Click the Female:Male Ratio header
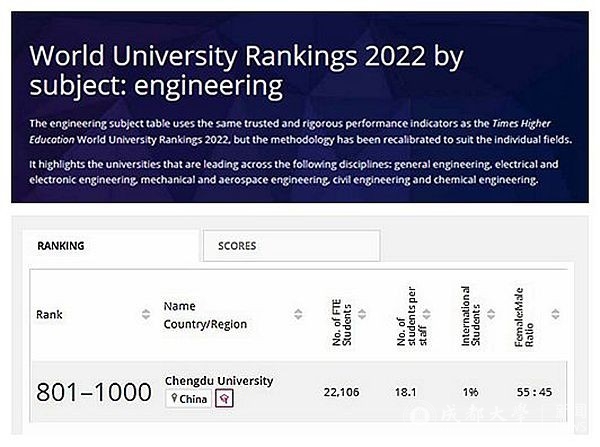 [x=524, y=317]
